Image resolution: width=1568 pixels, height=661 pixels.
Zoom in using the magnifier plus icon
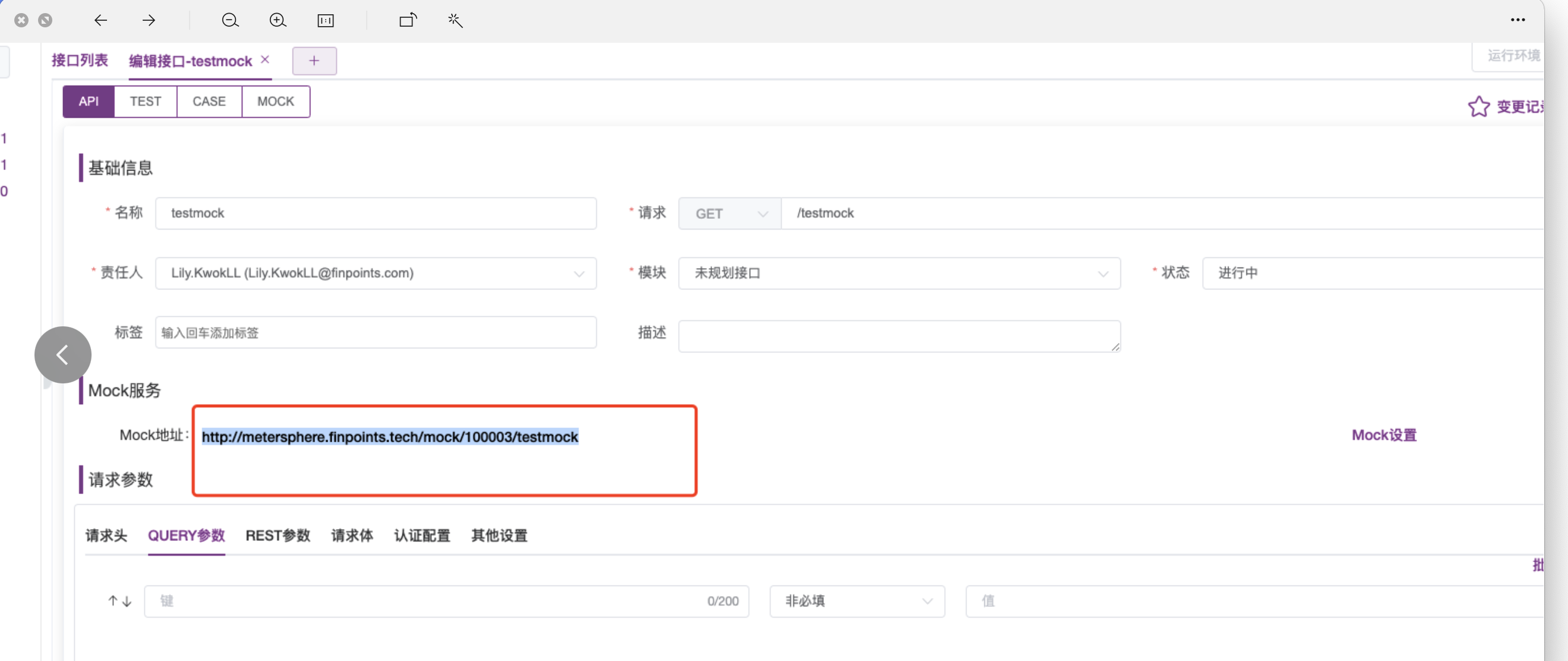(x=278, y=20)
